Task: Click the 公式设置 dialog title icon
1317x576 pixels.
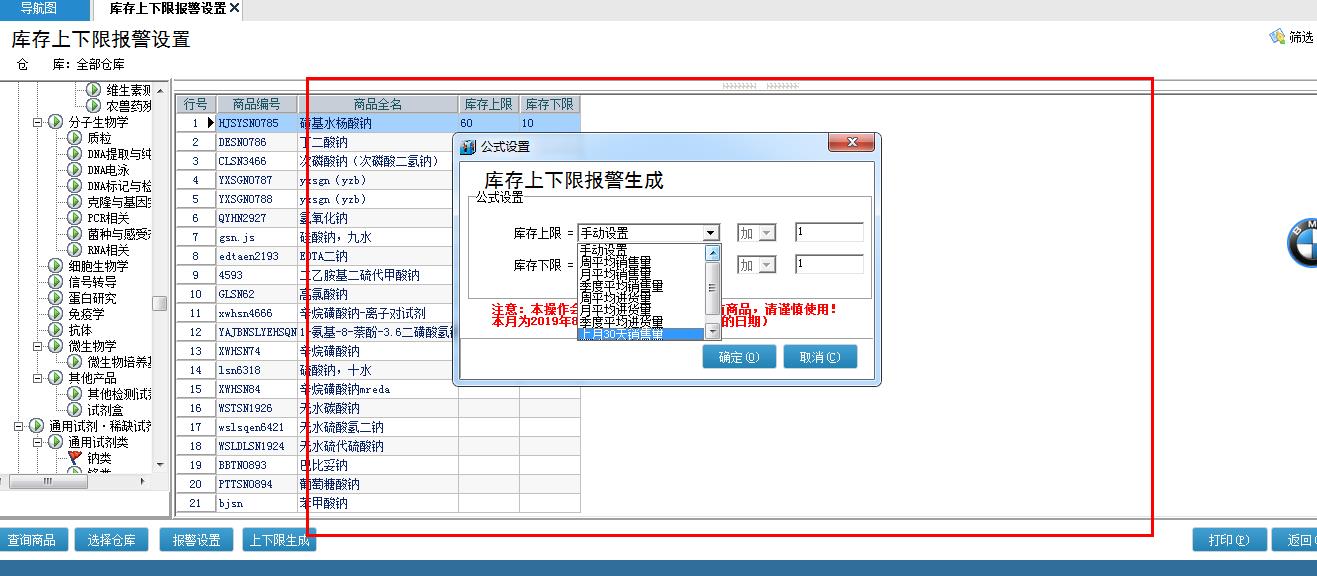Action: pyautogui.click(x=467, y=146)
